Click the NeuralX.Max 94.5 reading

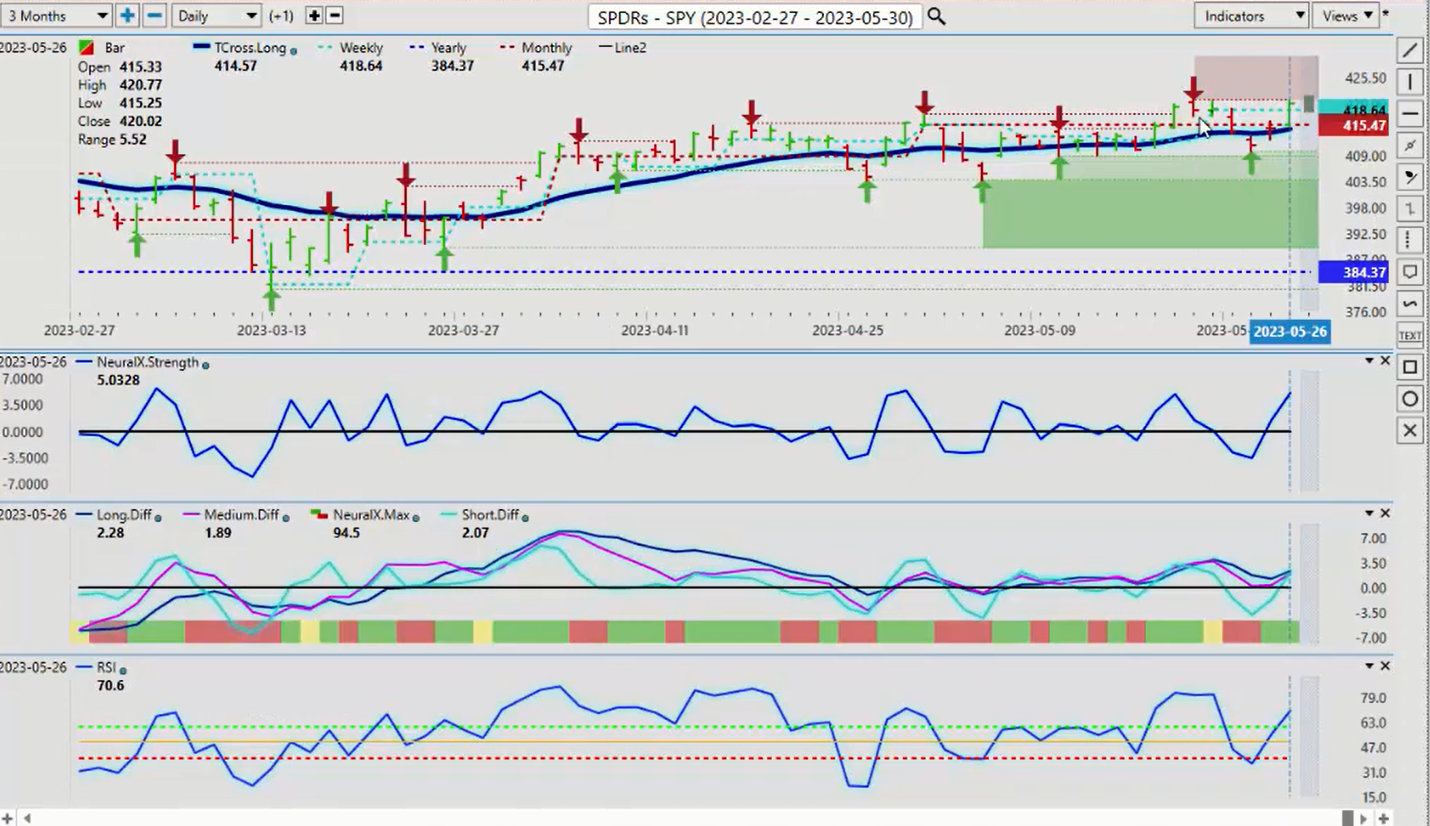(346, 533)
